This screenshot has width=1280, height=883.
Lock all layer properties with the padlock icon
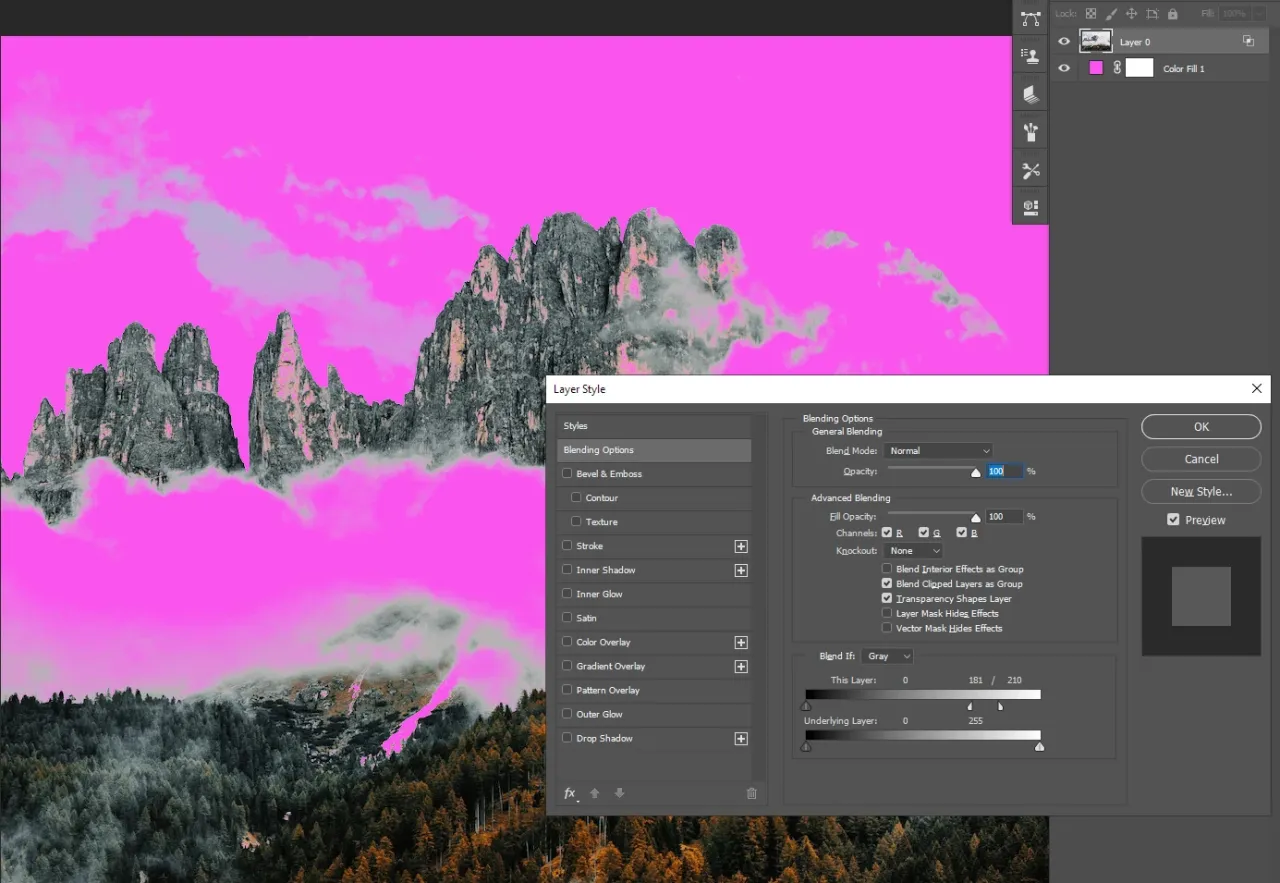click(x=1172, y=13)
